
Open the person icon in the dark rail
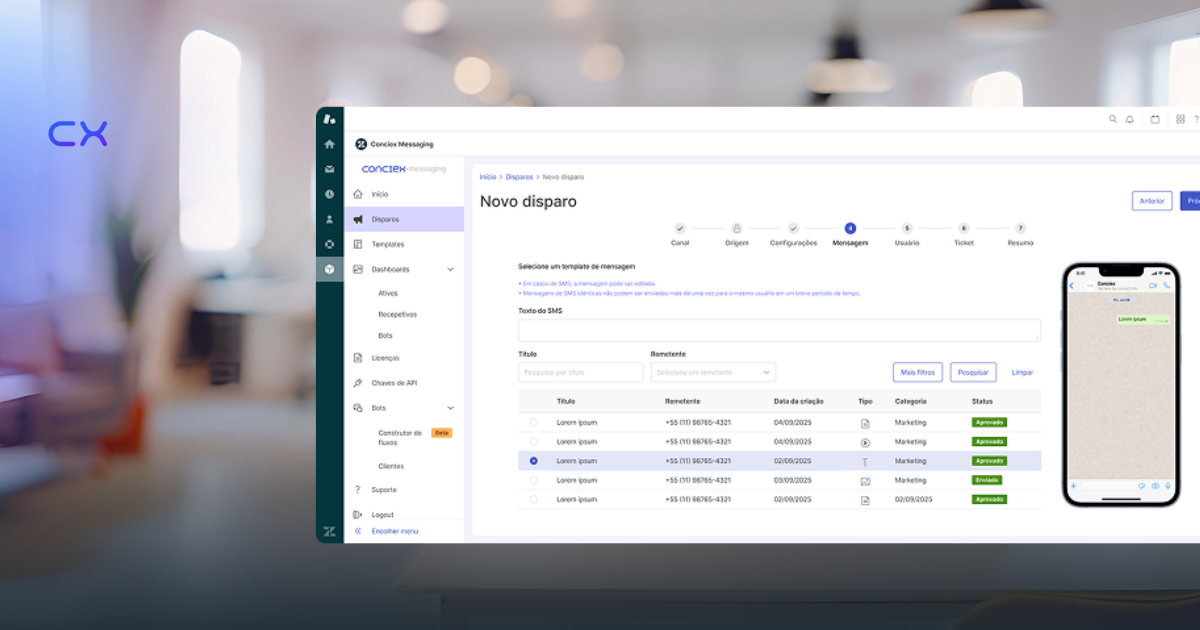329,219
